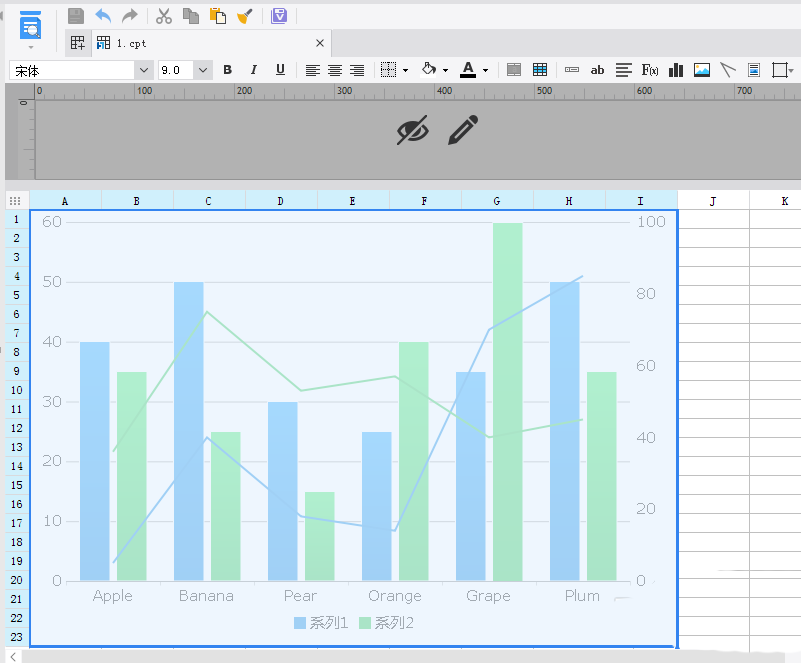
Task: Insert a chart using bar chart icon
Action: coord(676,70)
